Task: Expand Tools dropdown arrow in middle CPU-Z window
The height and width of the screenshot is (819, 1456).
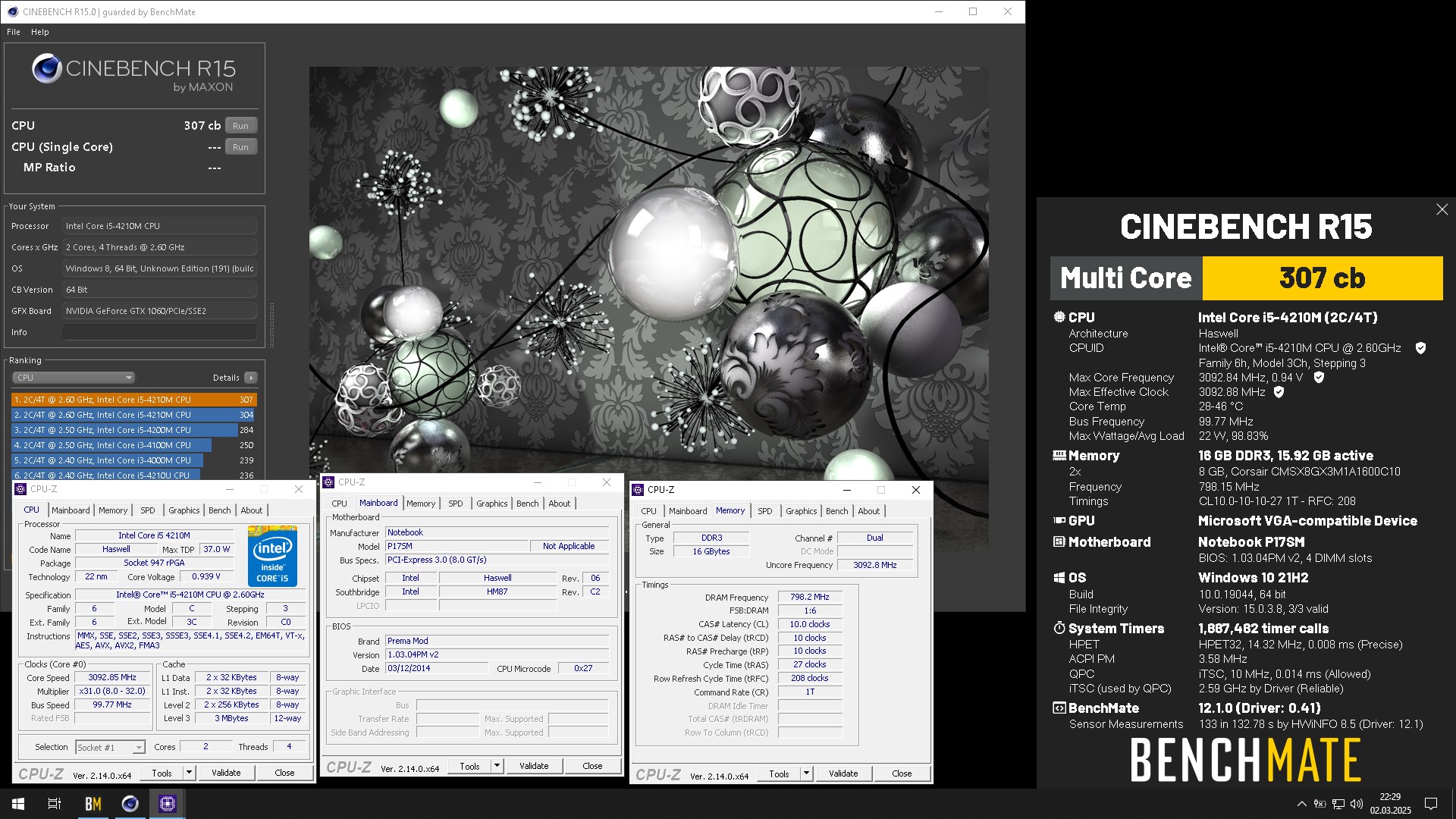Action: [497, 766]
